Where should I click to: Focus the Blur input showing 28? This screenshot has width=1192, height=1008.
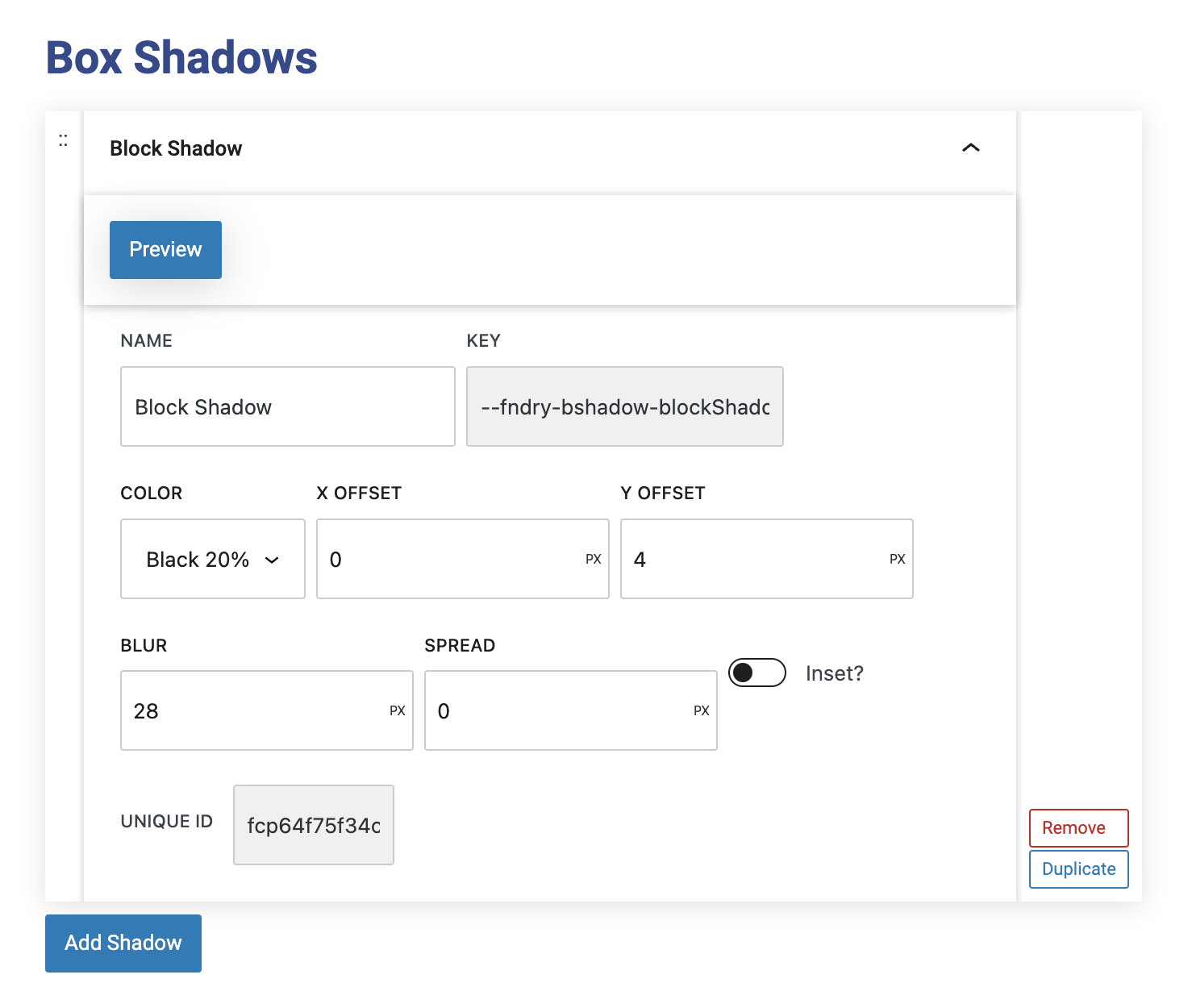(x=254, y=710)
